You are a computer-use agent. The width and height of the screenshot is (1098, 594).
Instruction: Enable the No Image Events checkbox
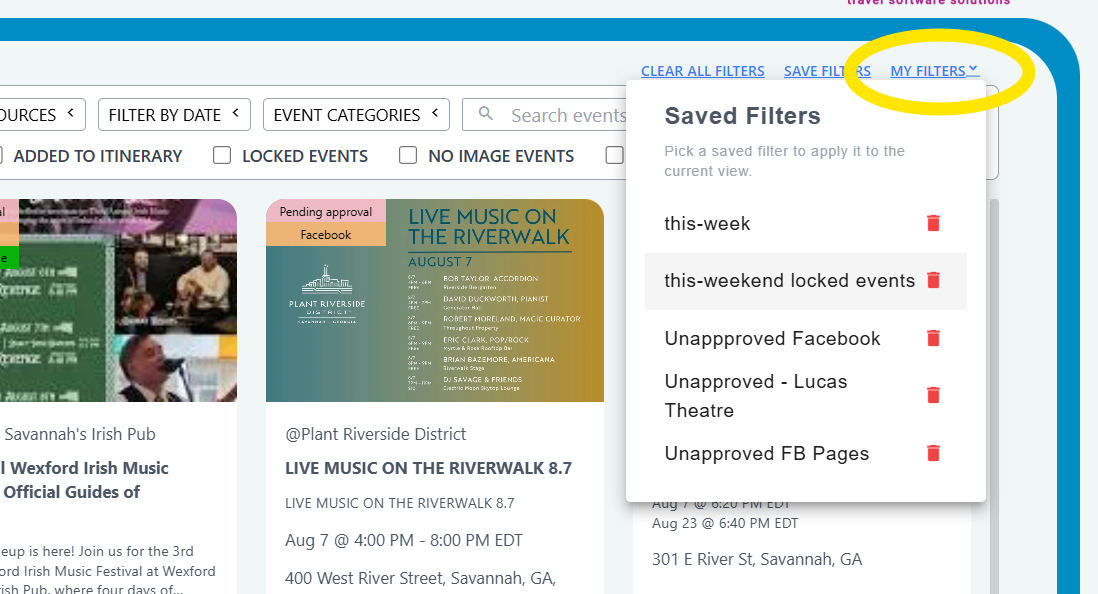[x=408, y=156]
